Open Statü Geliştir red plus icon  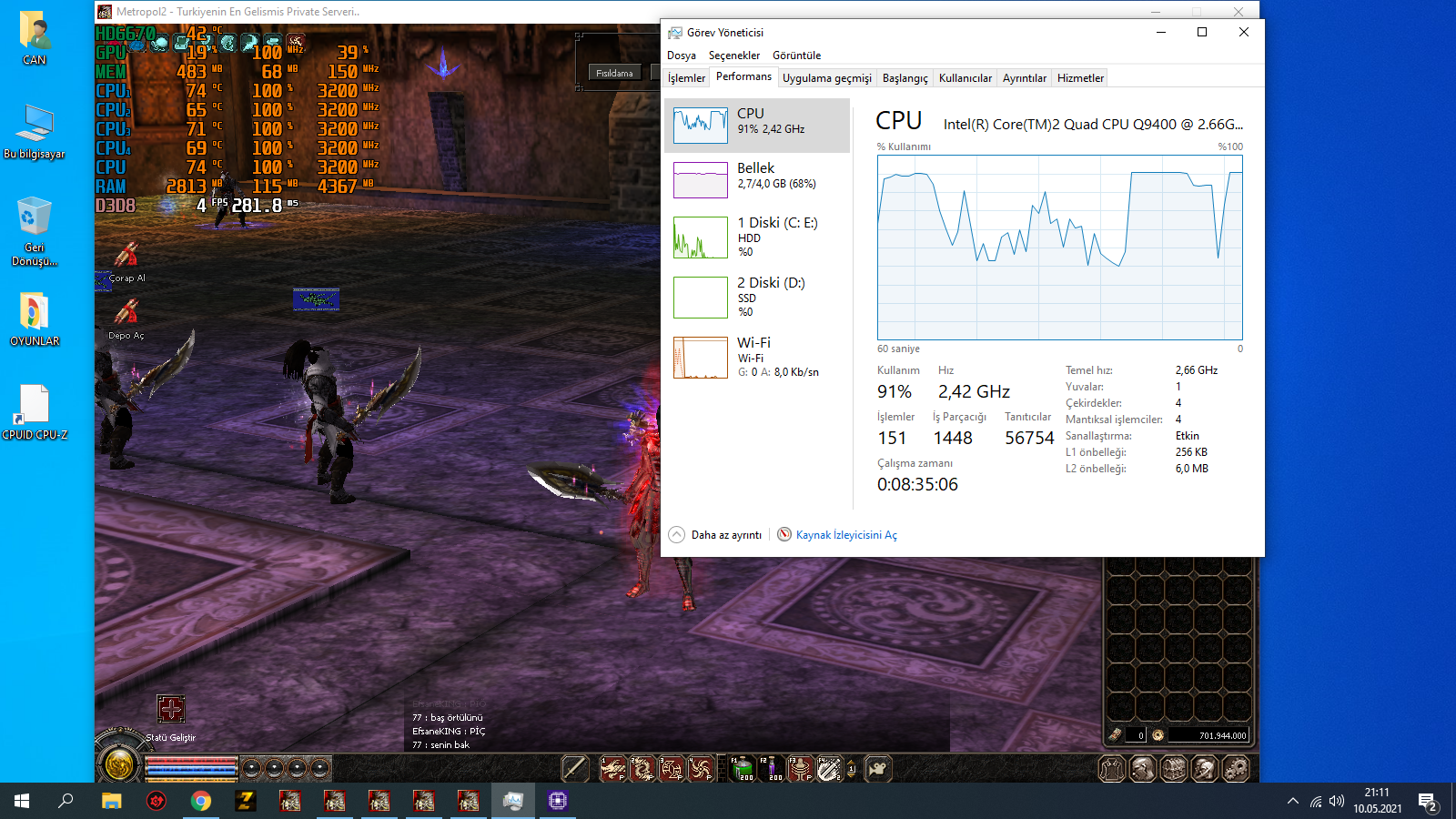coord(170,709)
